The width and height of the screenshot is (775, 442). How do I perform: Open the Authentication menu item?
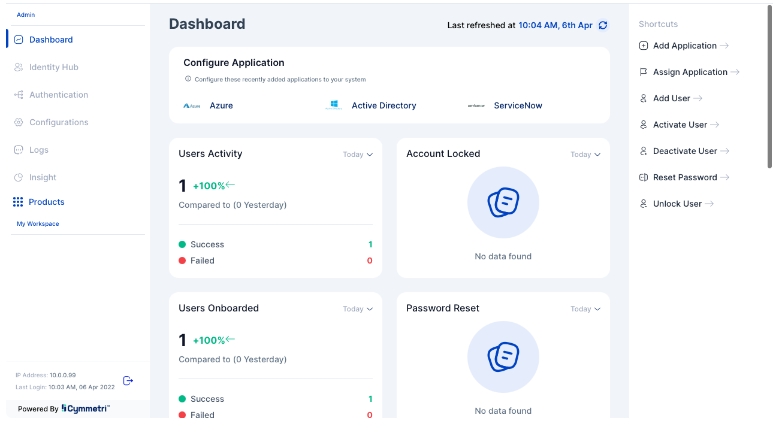(58, 95)
